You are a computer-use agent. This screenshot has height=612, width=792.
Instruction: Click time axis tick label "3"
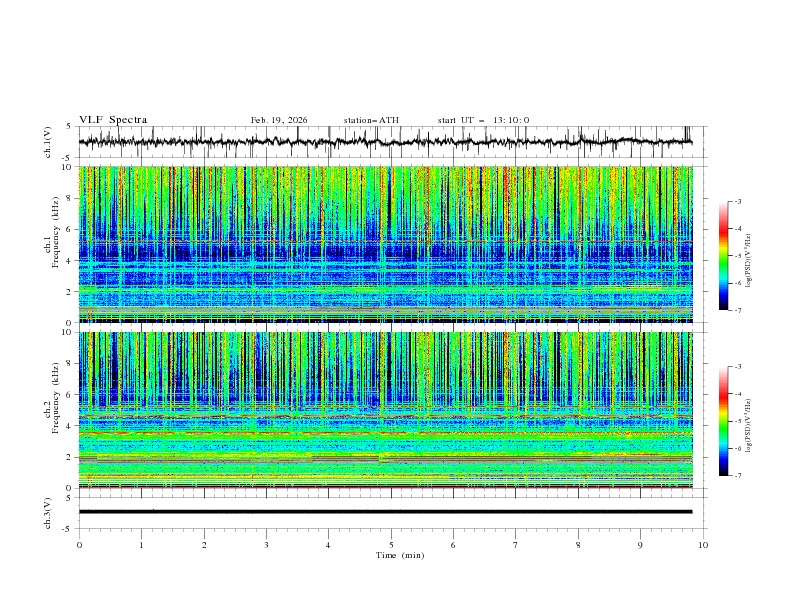tap(266, 545)
